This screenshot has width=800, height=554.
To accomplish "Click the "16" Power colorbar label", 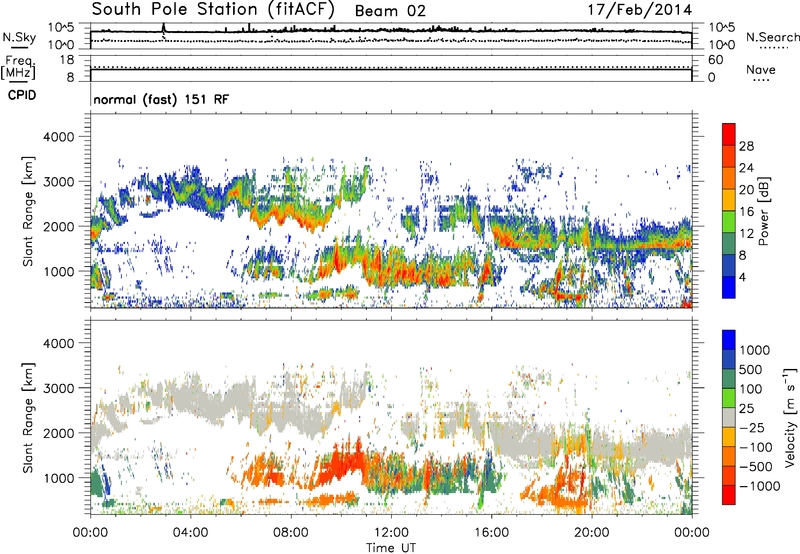I will click(x=746, y=212).
